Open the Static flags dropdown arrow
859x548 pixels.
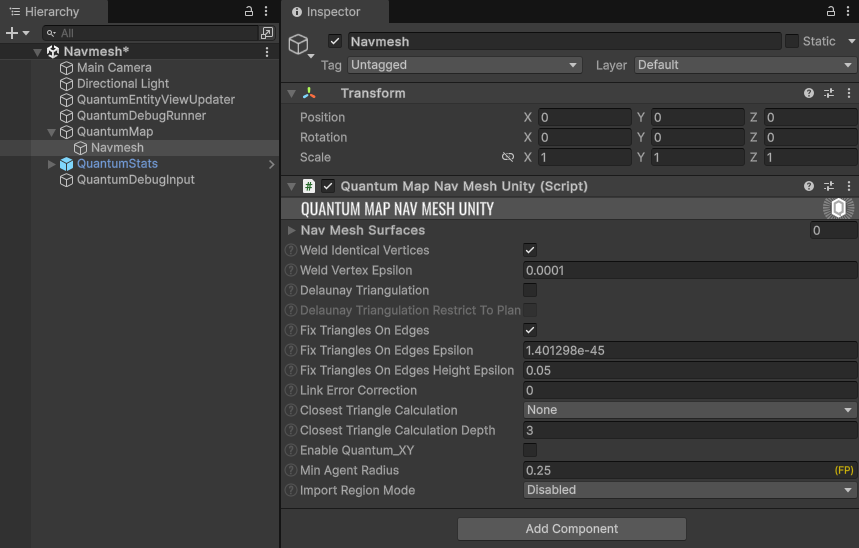[851, 41]
